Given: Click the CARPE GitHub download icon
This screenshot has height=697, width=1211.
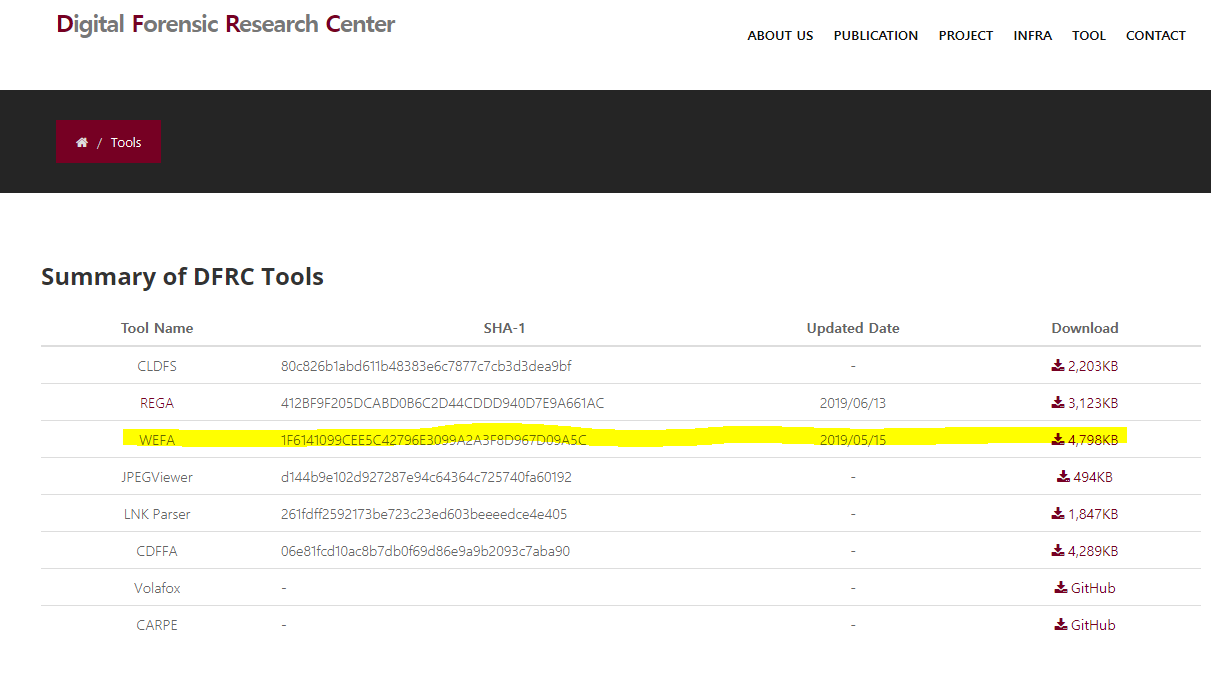Looking at the screenshot, I should point(1061,625).
